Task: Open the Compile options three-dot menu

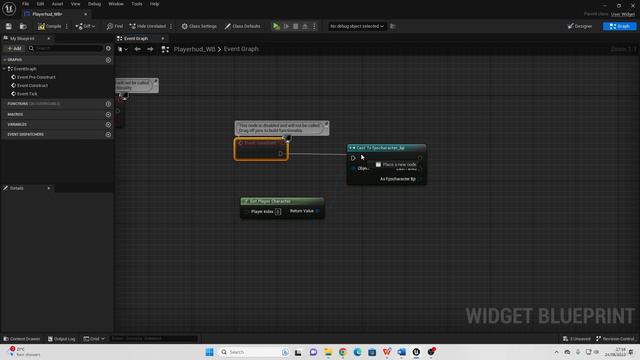Action: point(67,26)
